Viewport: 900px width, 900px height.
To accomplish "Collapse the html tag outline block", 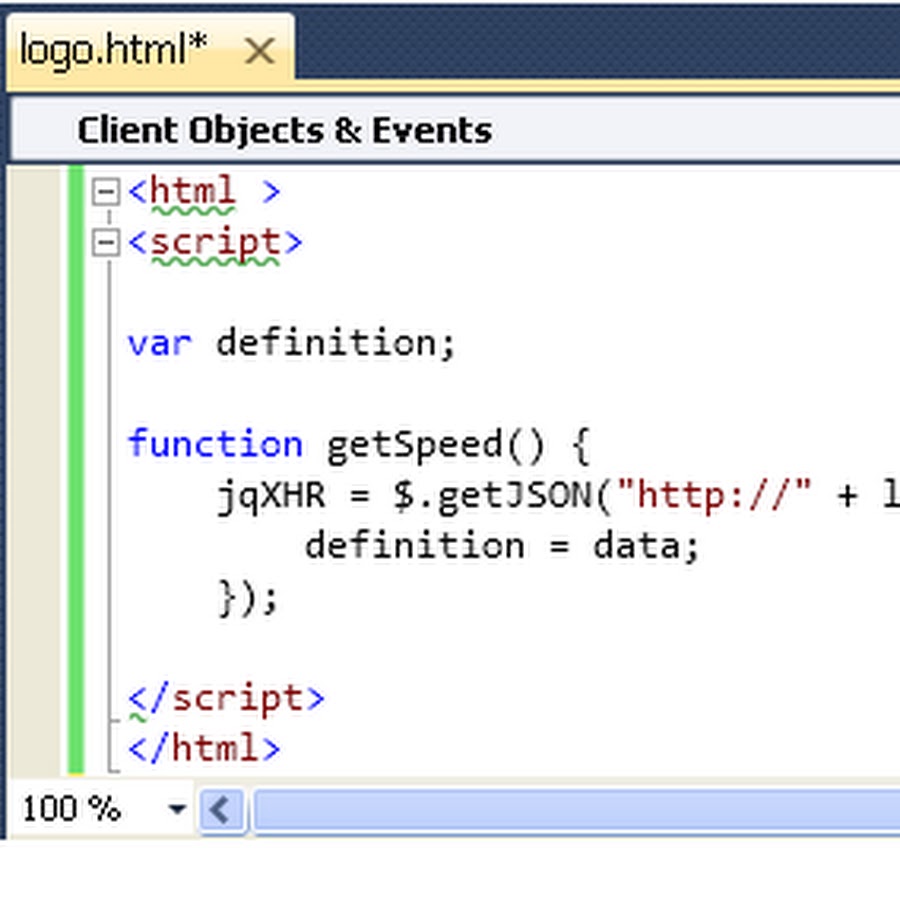I will (x=106, y=191).
